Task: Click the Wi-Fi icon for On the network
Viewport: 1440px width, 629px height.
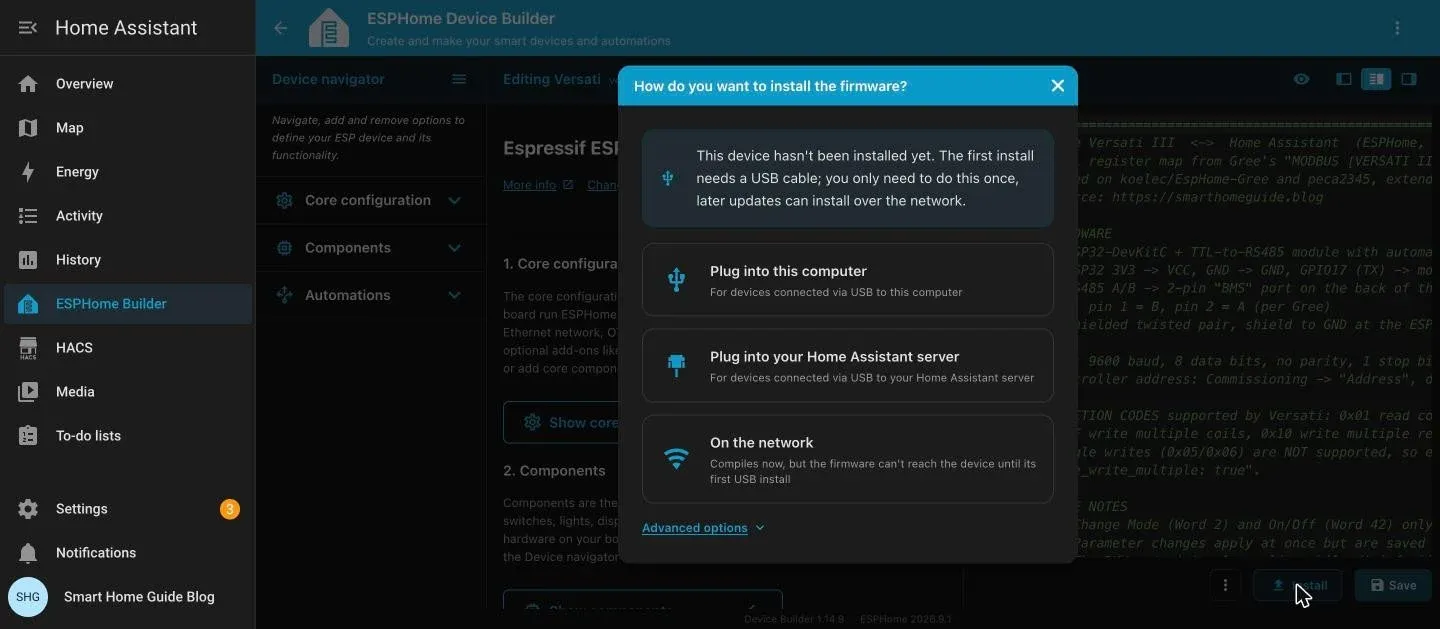Action: (x=677, y=459)
